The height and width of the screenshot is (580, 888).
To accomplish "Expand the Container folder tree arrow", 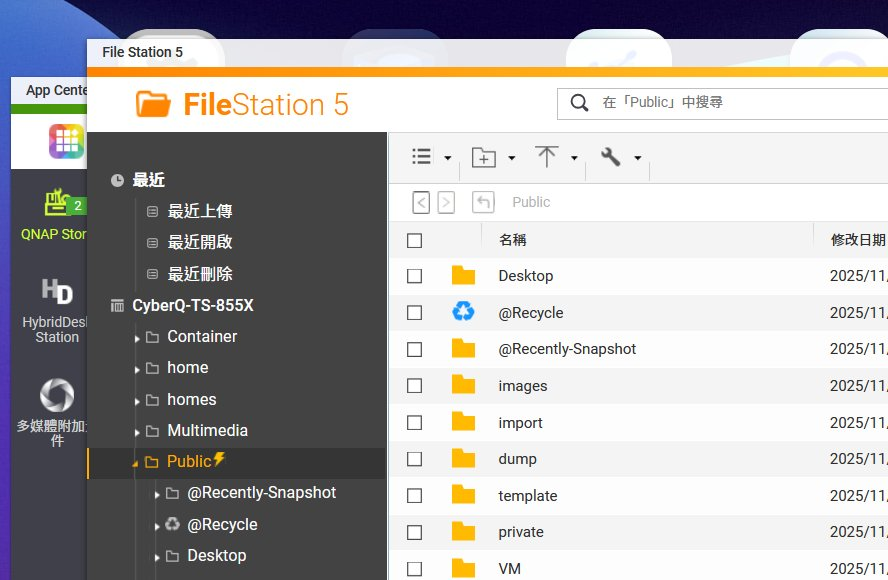I will point(138,338).
